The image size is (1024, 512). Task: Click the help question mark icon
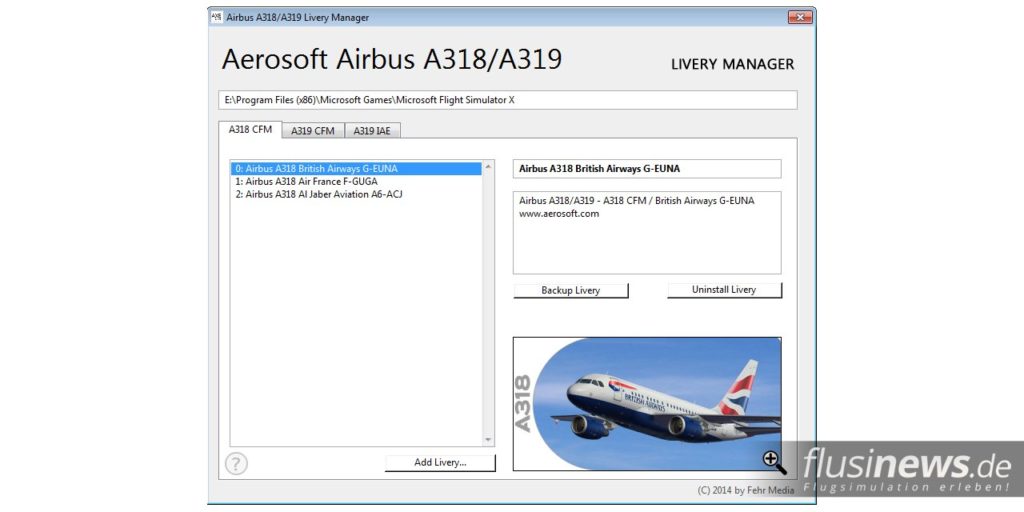(x=236, y=464)
